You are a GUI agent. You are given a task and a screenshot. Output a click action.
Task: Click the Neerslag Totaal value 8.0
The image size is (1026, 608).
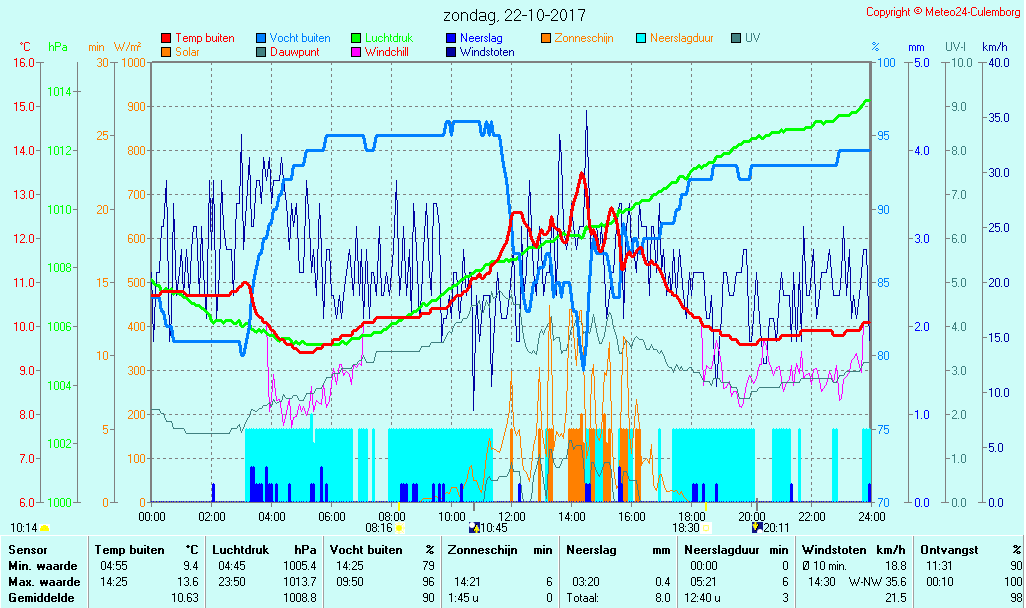[660, 597]
